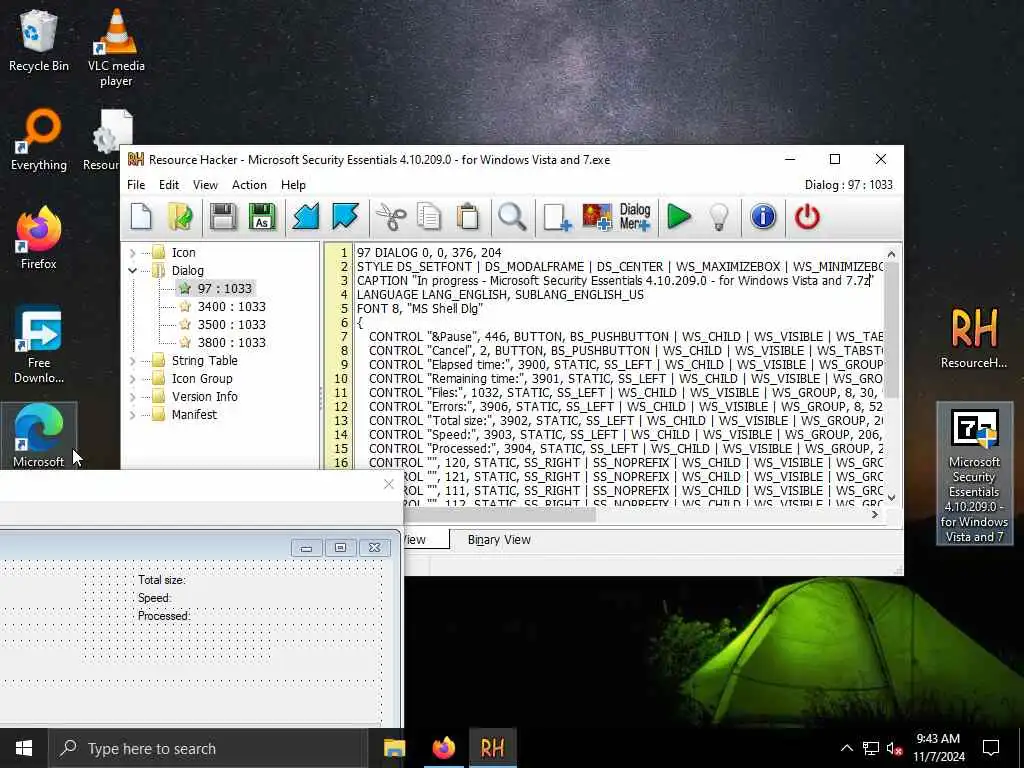The height and width of the screenshot is (768, 1024).
Task: Select dialog resource 3800 : 1033
Action: (231, 342)
